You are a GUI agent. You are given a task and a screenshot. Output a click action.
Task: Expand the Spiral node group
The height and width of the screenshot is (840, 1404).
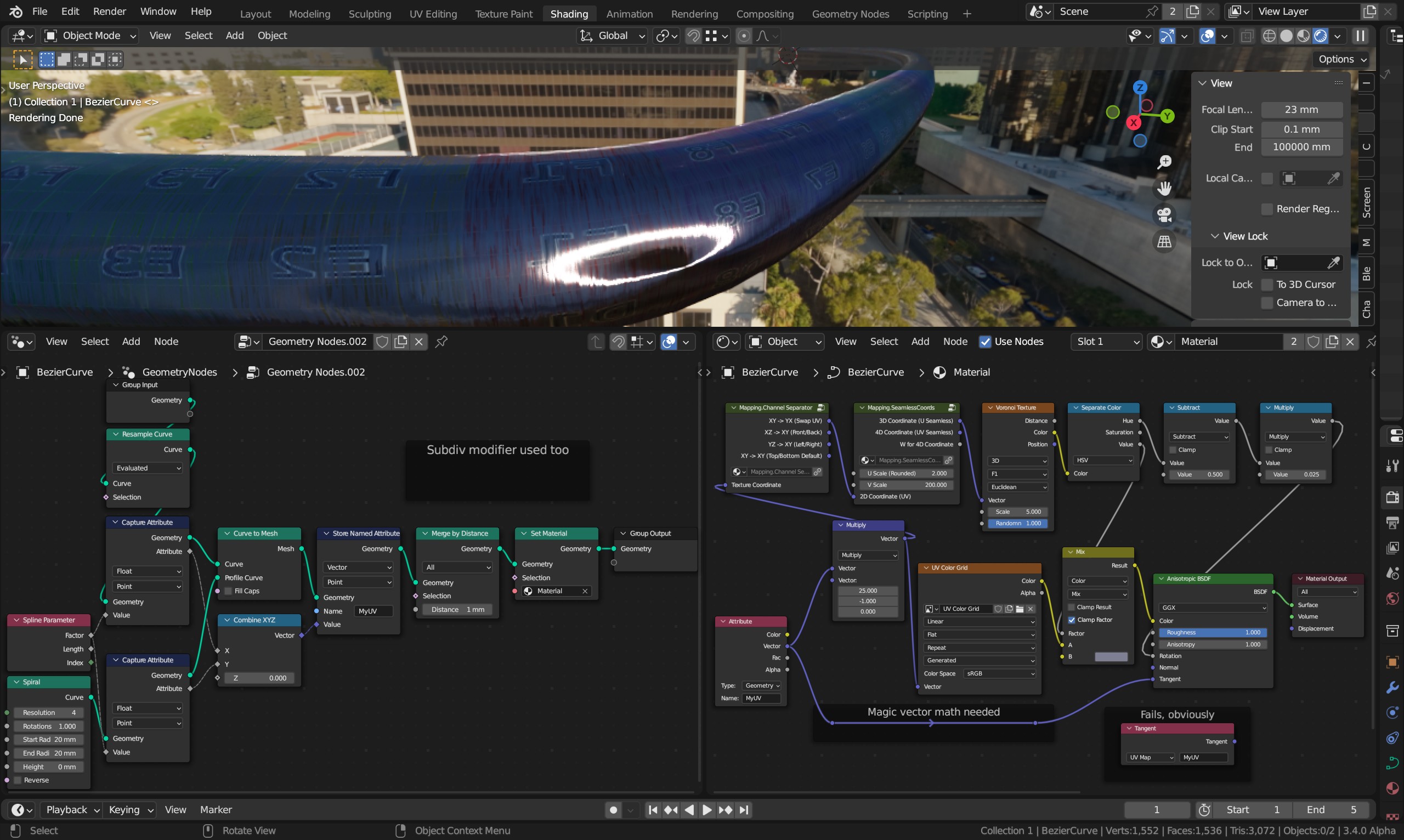click(x=16, y=681)
